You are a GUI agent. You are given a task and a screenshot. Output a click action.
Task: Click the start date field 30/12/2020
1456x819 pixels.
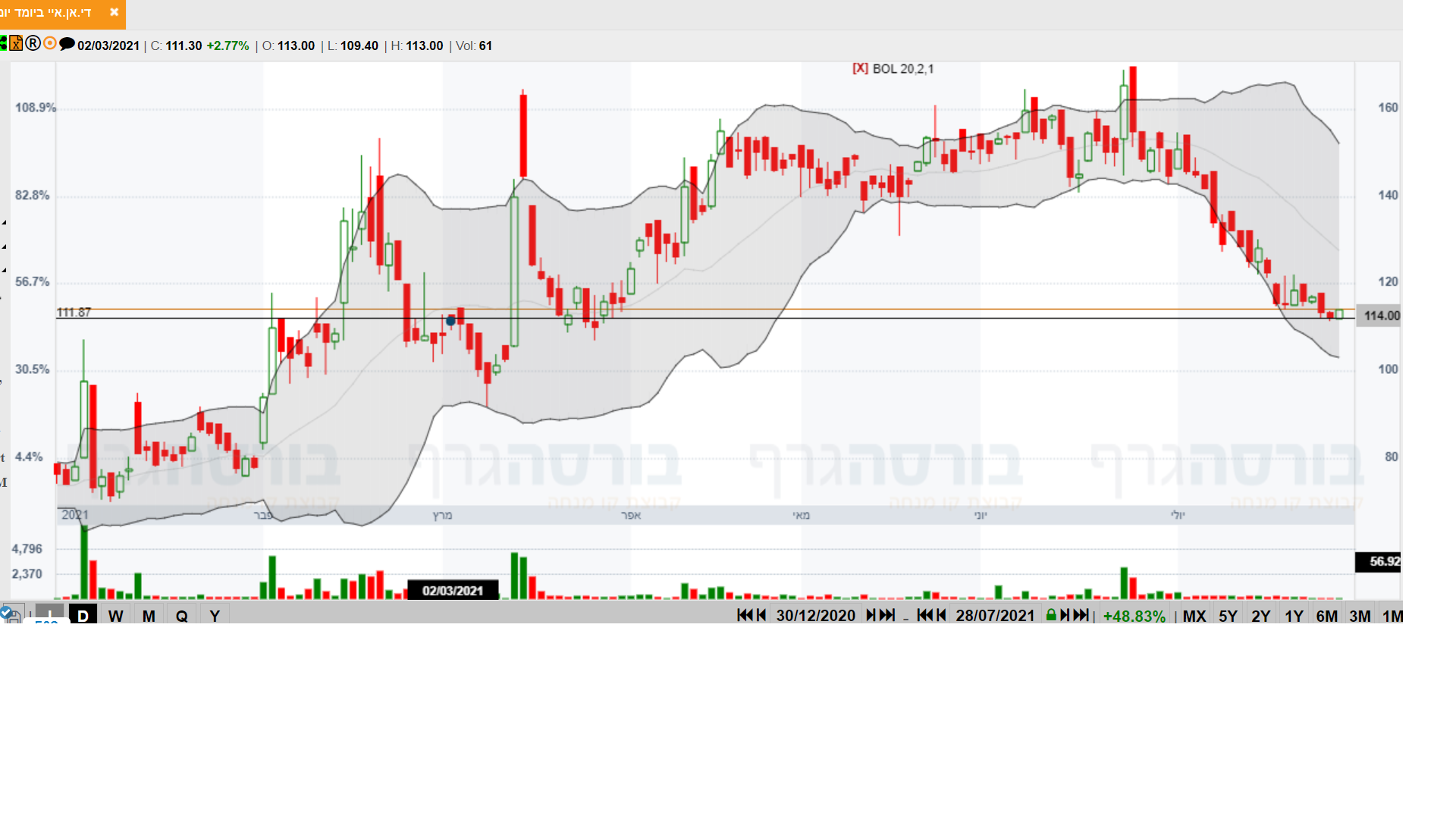(x=815, y=616)
